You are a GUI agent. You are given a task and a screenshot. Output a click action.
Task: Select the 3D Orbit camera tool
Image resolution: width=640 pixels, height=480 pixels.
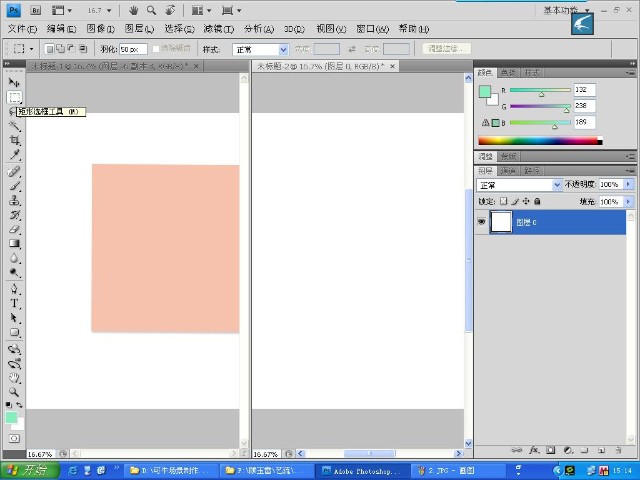(x=14, y=363)
